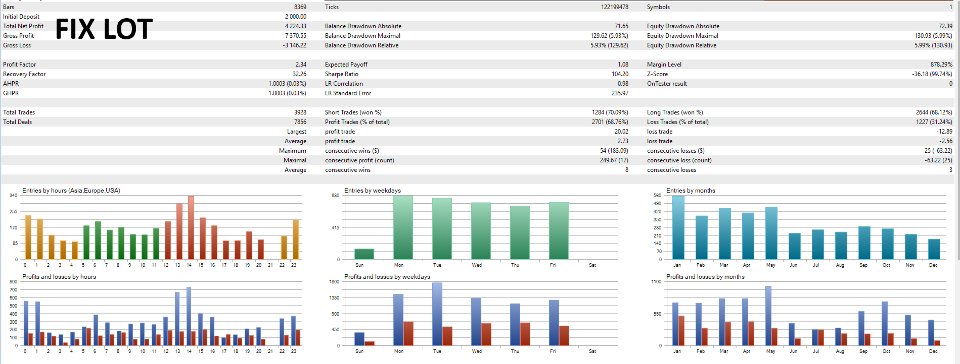Click 'Profits and losses by weekdays' chart title
This screenshot has height=364, width=960.
(388, 277)
